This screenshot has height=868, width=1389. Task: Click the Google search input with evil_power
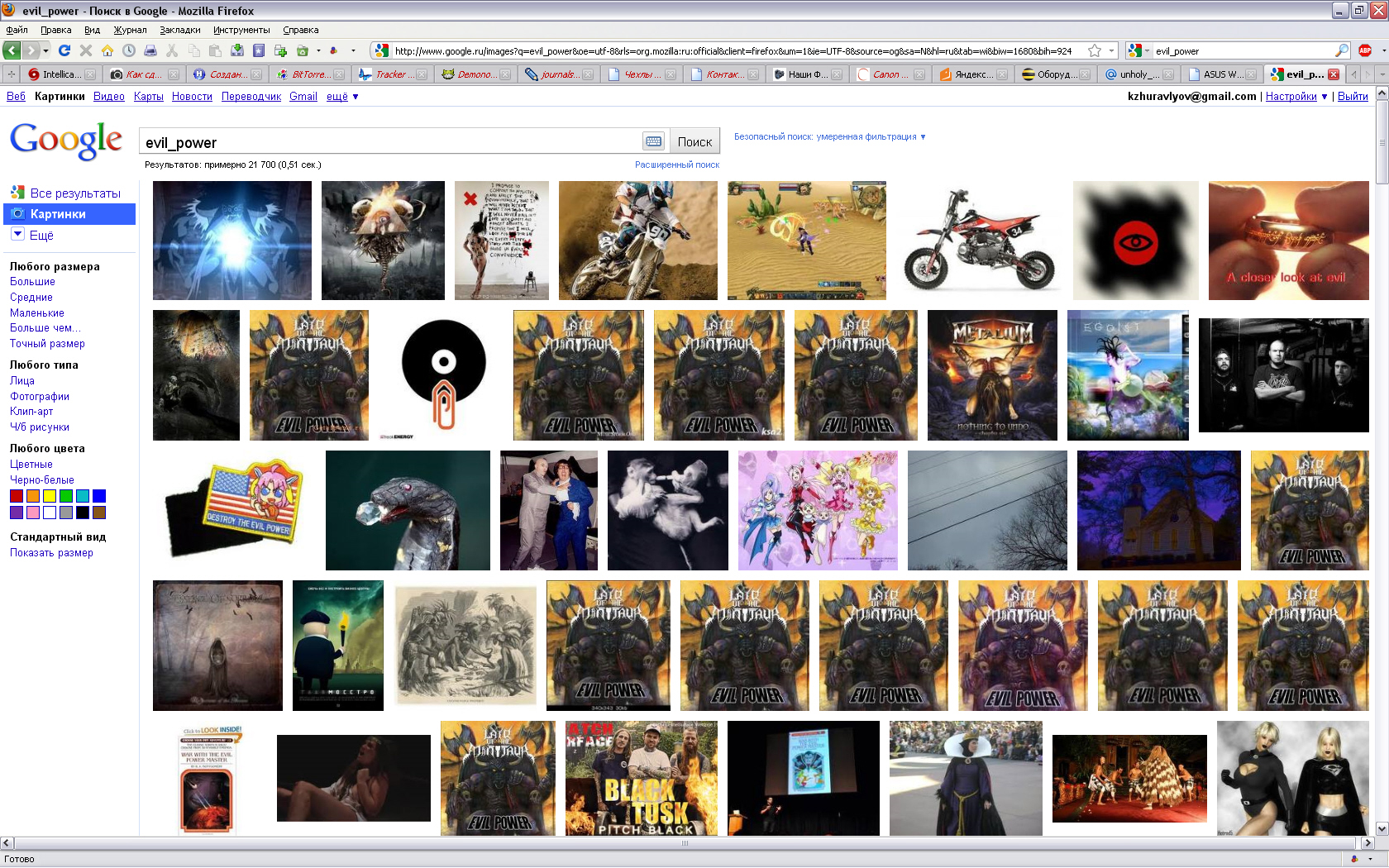coord(391,142)
